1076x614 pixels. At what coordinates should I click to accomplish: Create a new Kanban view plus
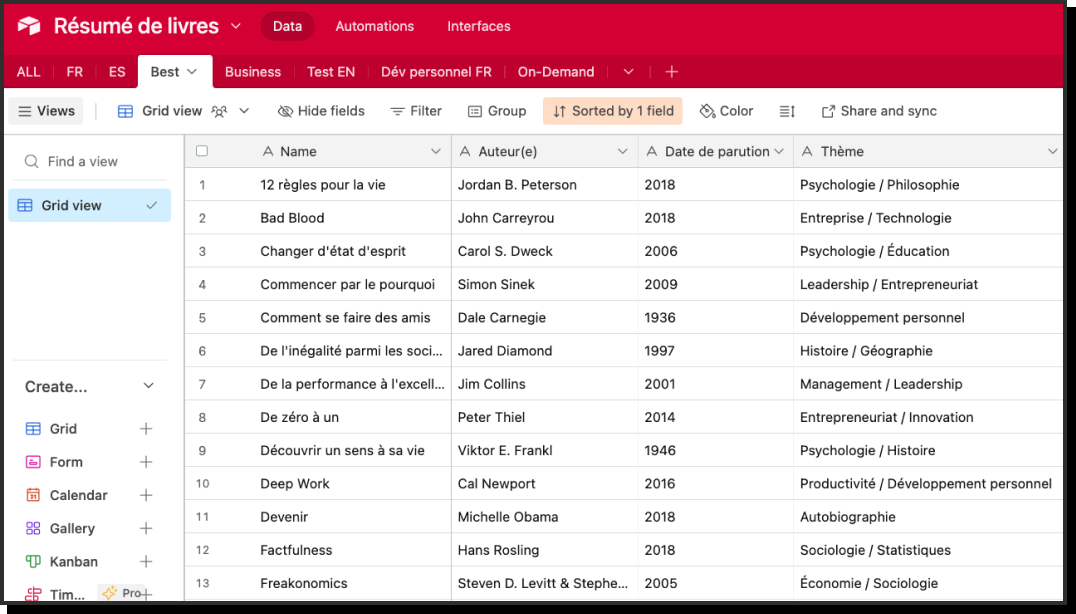tap(146, 562)
